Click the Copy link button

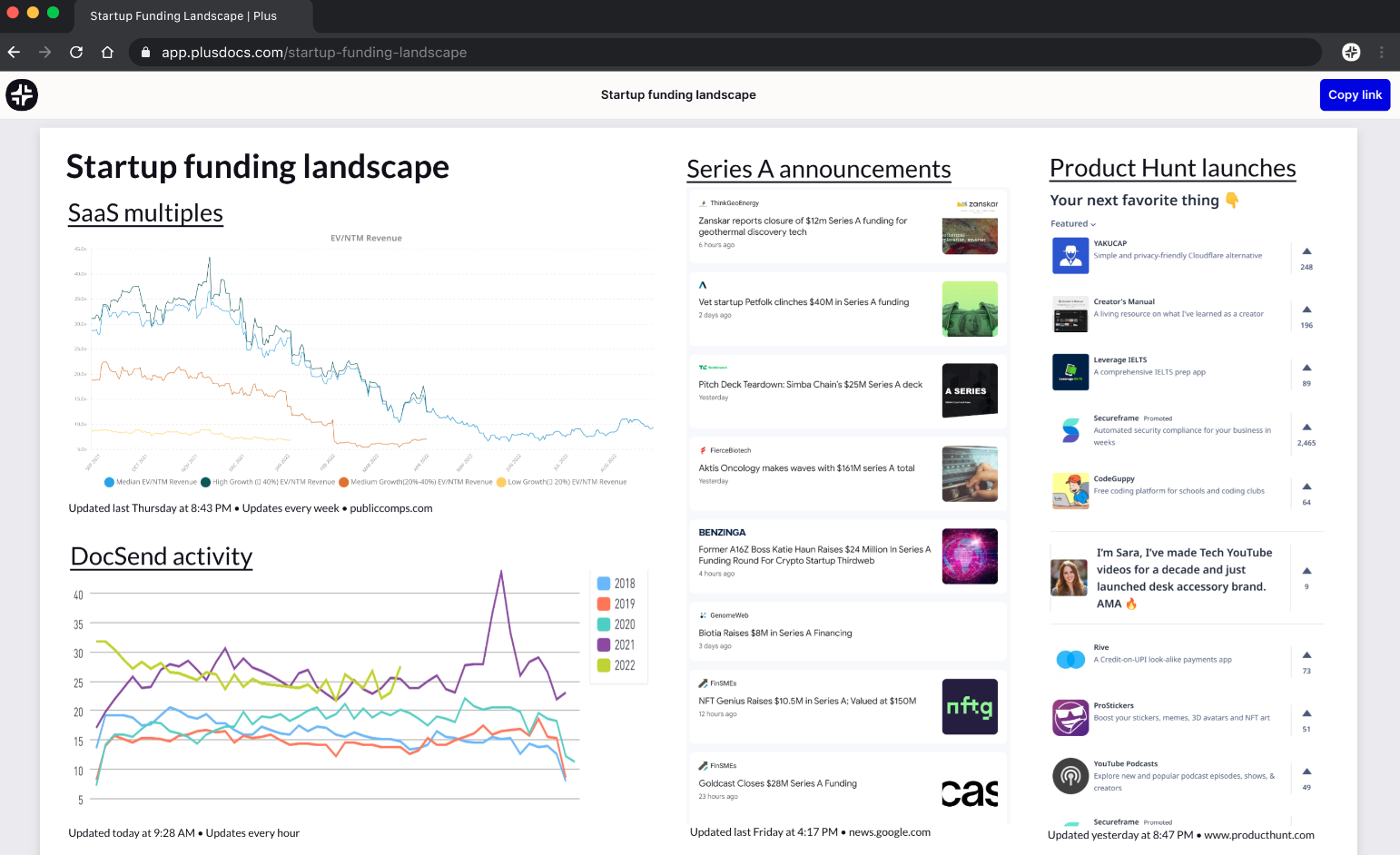point(1355,94)
